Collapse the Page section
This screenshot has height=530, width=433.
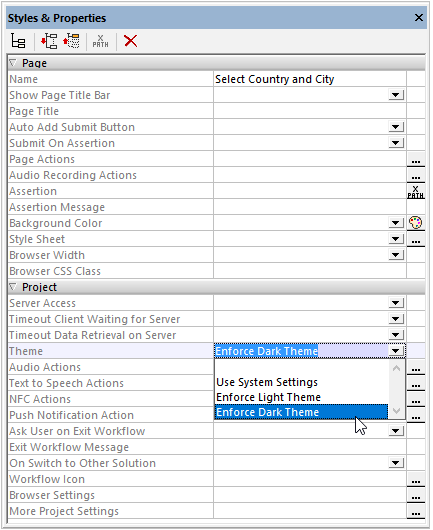pyautogui.click(x=13, y=63)
